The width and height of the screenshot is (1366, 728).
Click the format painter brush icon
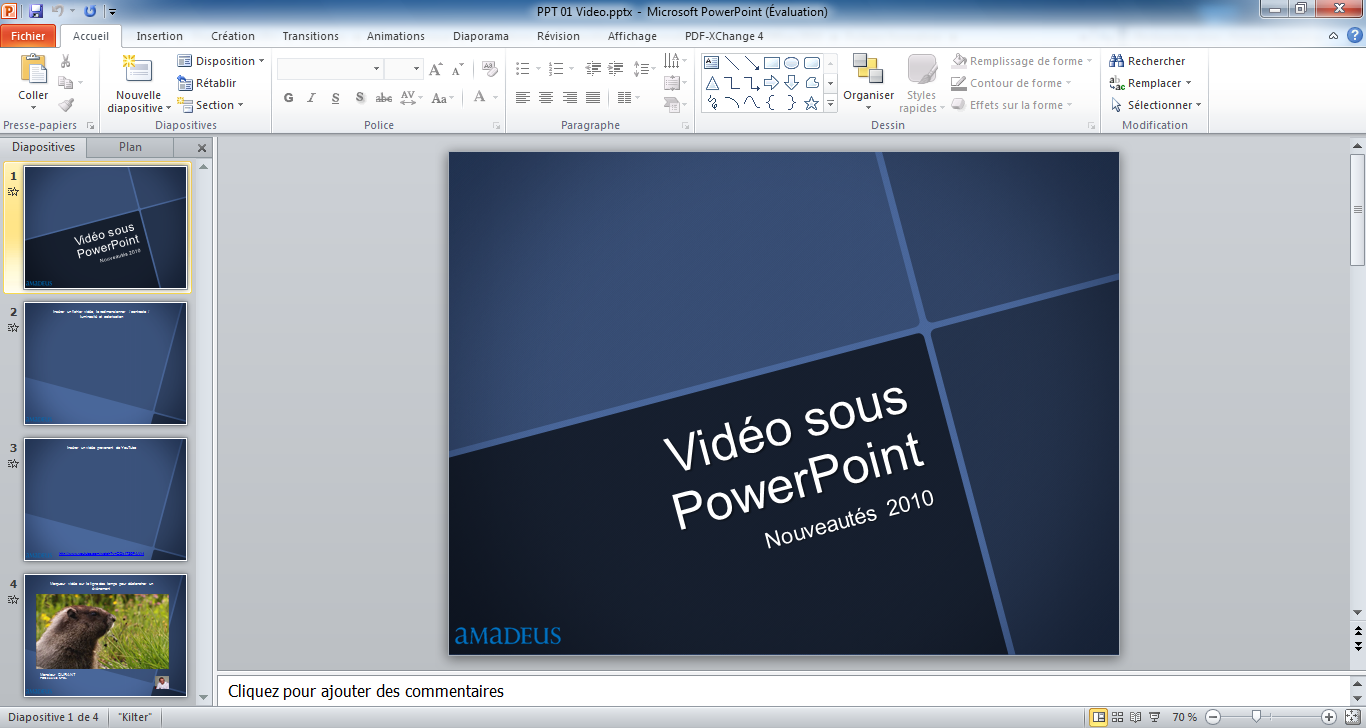(66, 105)
